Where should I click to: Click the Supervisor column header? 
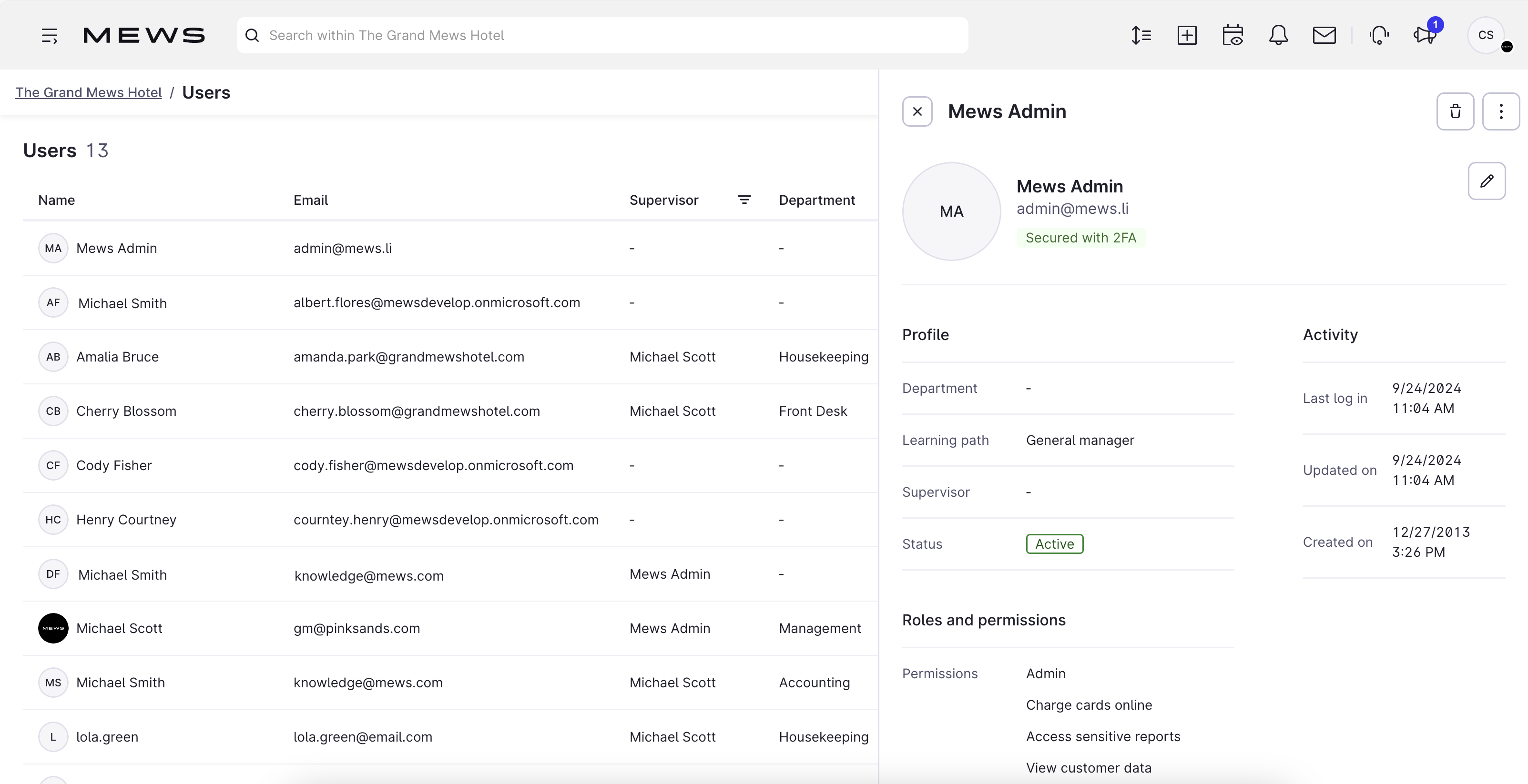664,201
